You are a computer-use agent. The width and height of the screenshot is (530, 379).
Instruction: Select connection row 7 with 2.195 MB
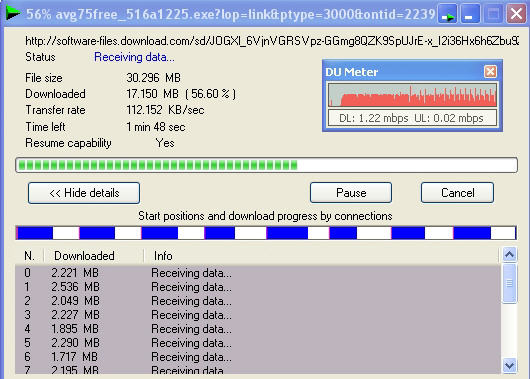click(258, 369)
